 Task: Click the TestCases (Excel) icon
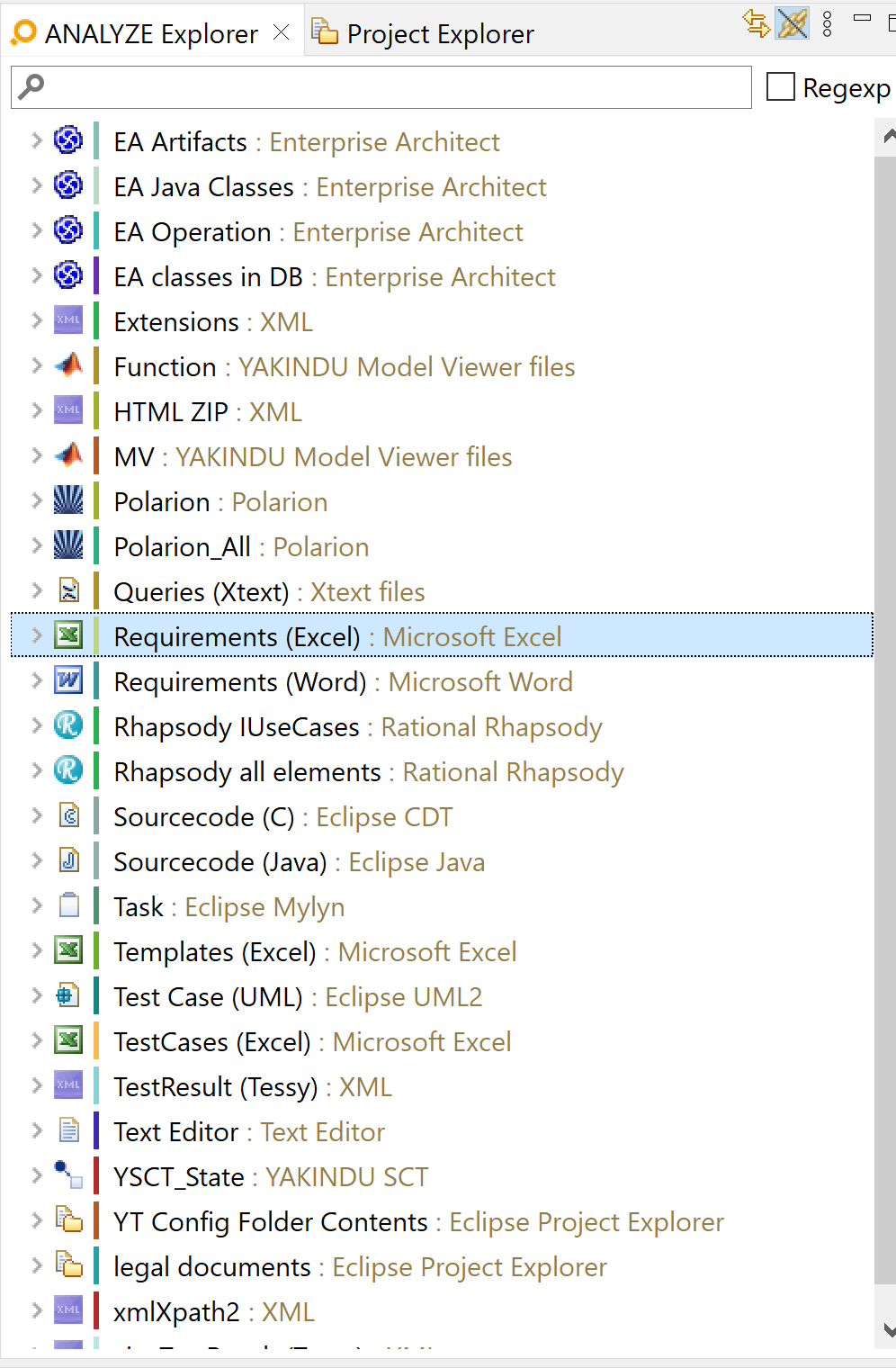tap(68, 1040)
